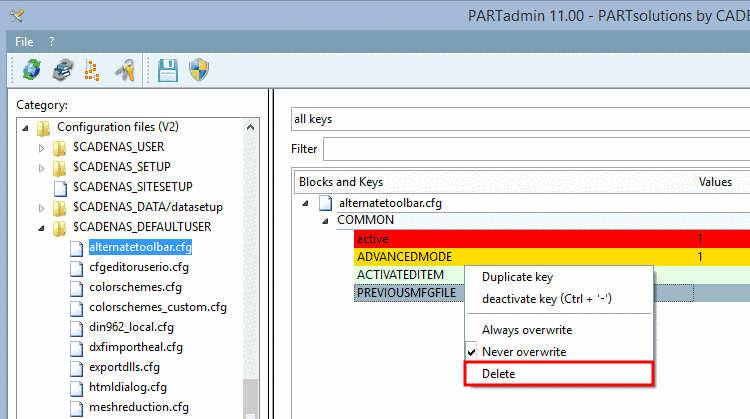Viewport: 750px width, 419px height.
Task: Click file icon beside exportdlls.cfg
Action: click(76, 368)
